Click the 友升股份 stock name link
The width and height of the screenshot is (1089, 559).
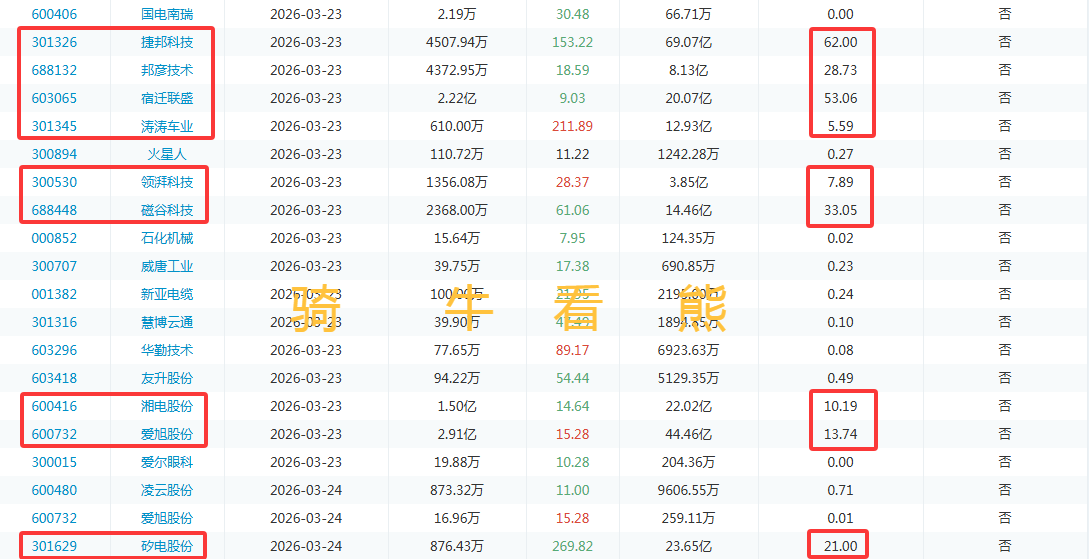(x=167, y=378)
